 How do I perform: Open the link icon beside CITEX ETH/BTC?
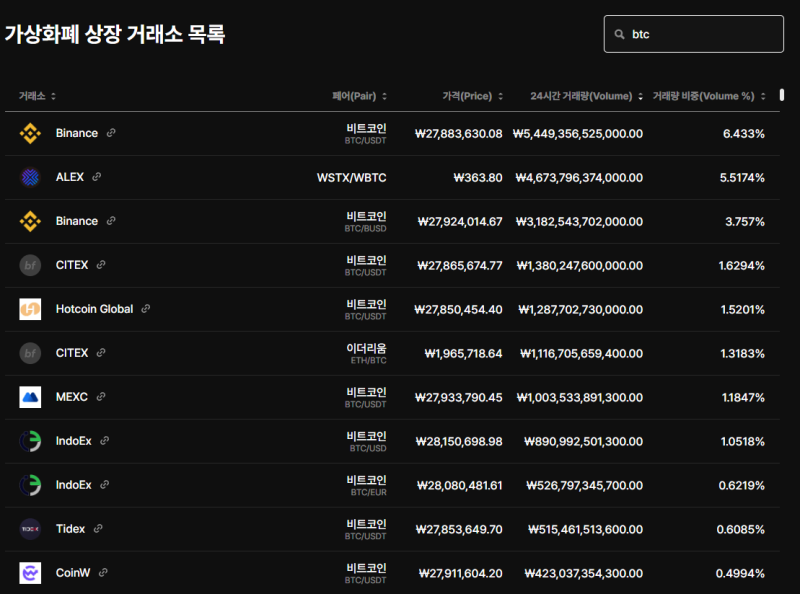(x=101, y=352)
